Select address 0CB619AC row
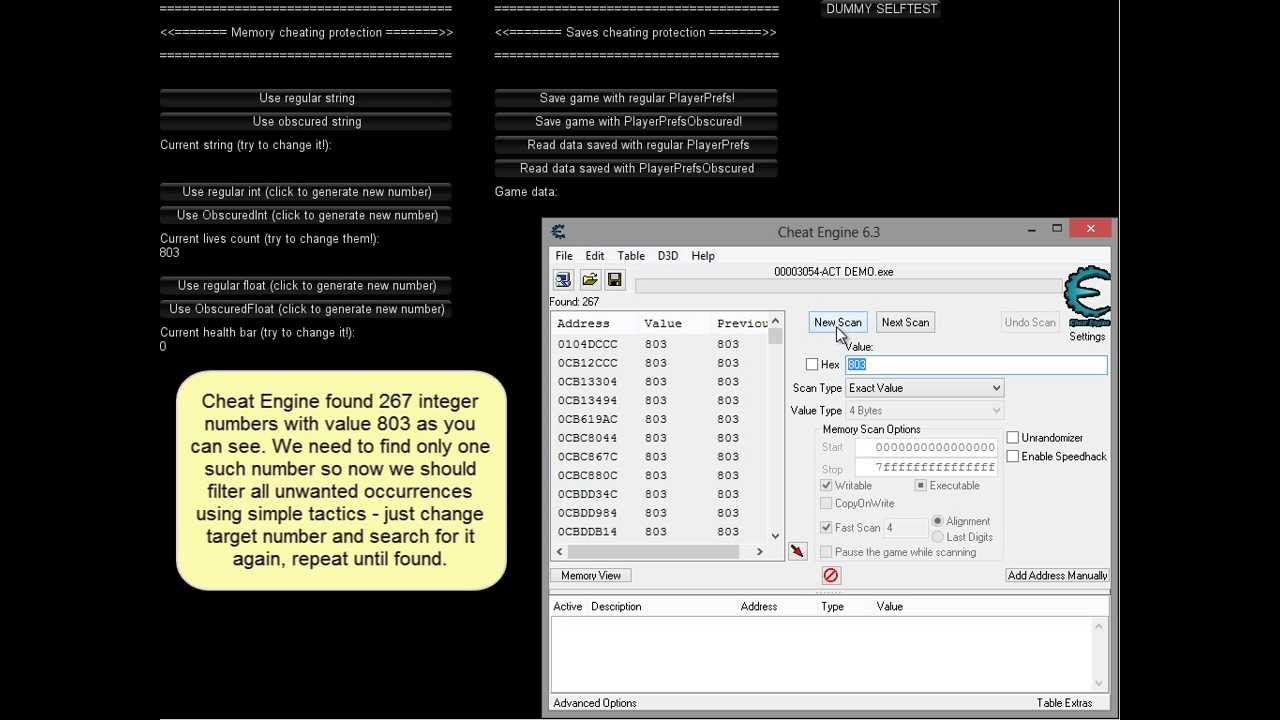 (659, 419)
